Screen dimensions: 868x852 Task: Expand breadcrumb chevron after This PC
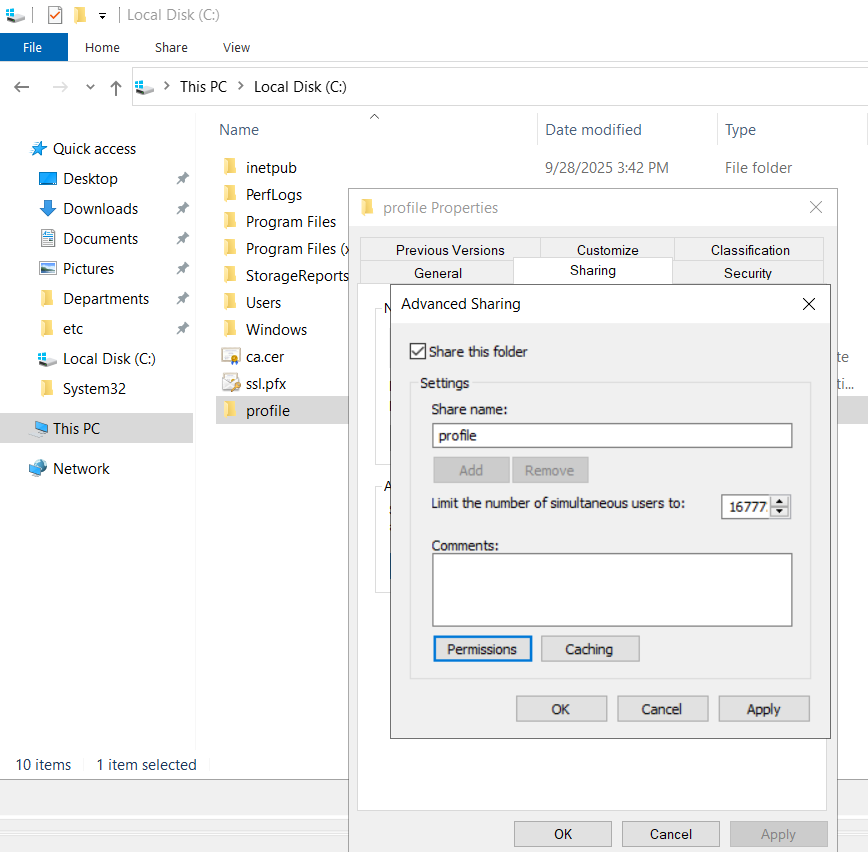pyautogui.click(x=241, y=86)
